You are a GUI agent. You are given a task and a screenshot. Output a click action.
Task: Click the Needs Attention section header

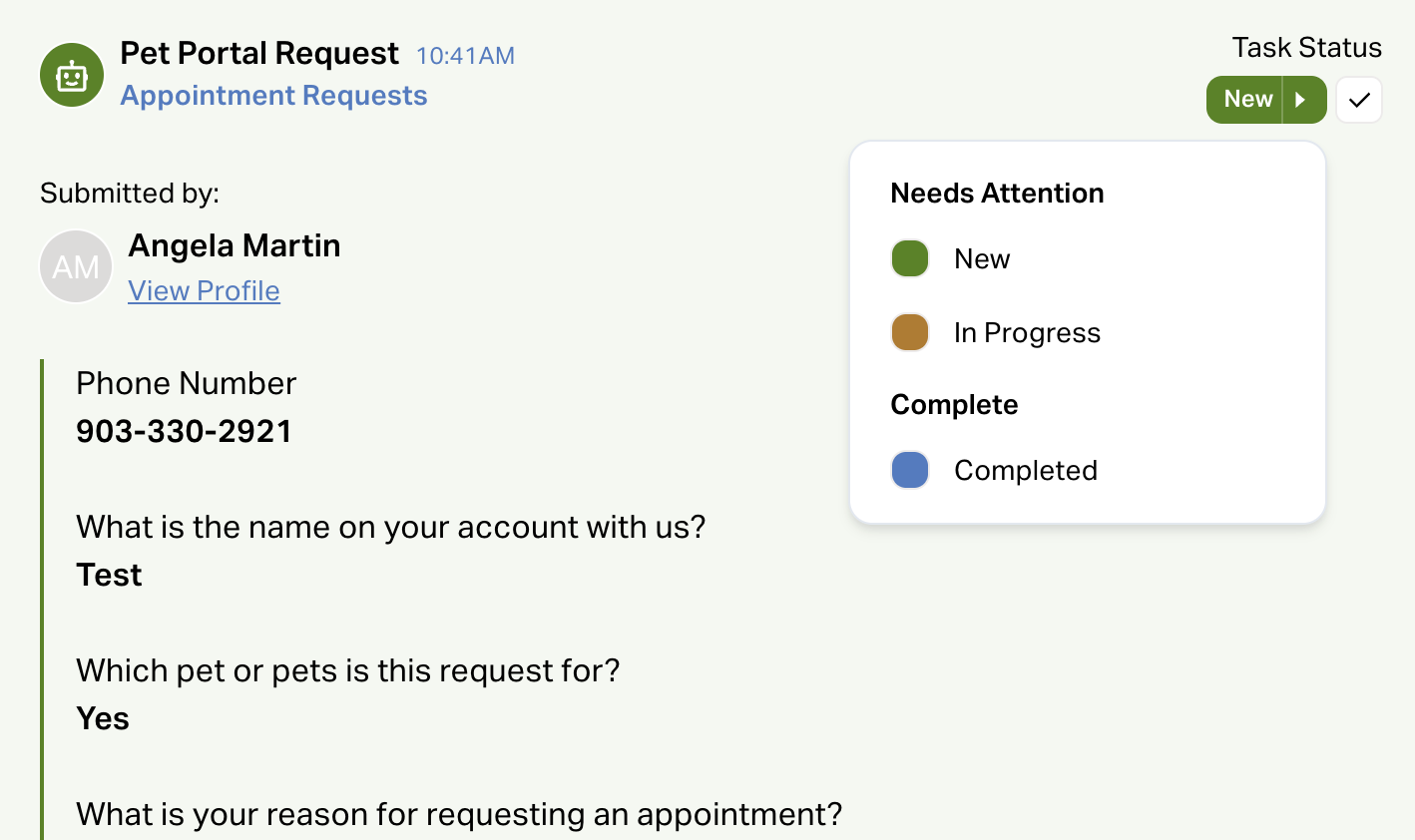(x=997, y=193)
